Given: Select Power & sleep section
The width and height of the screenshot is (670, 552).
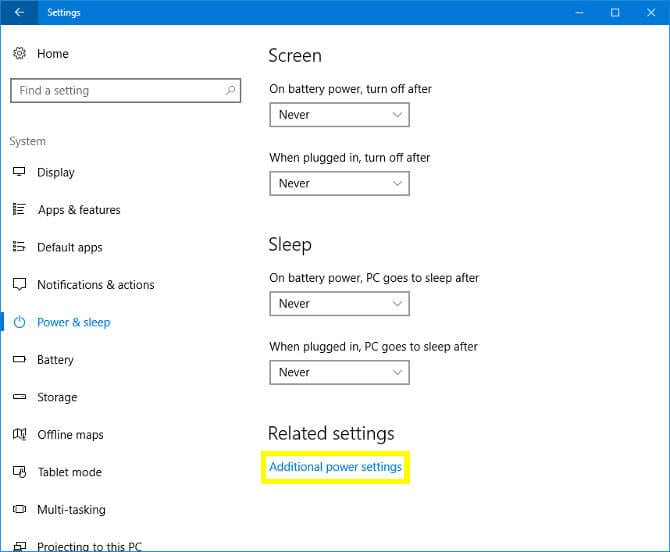Looking at the screenshot, I should point(73,322).
